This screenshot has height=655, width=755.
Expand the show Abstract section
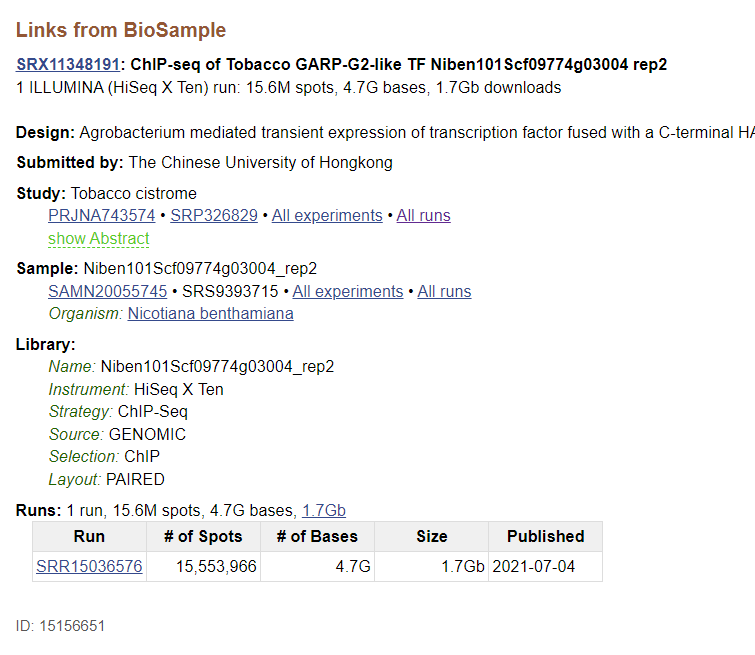click(99, 238)
